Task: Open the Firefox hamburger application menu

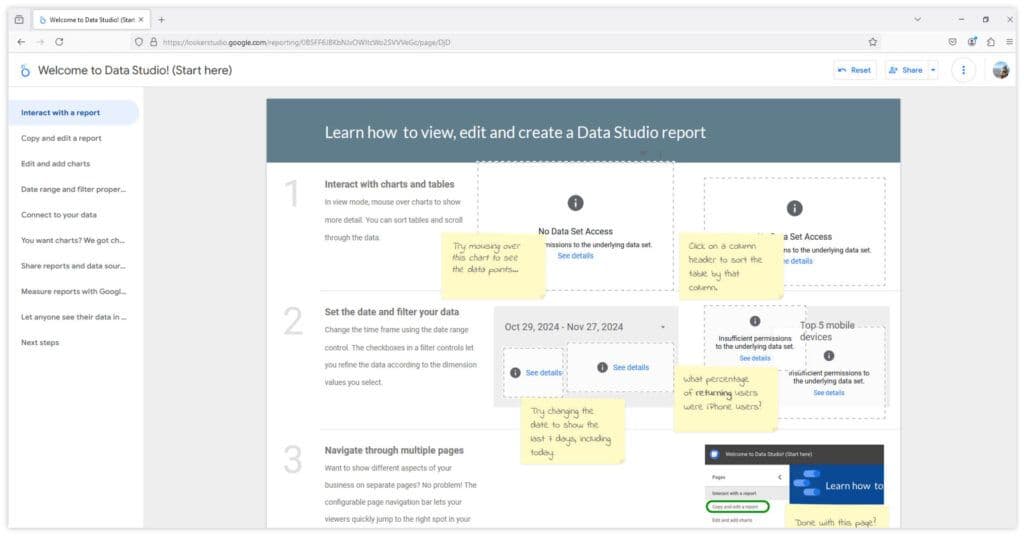Action: [x=1010, y=42]
